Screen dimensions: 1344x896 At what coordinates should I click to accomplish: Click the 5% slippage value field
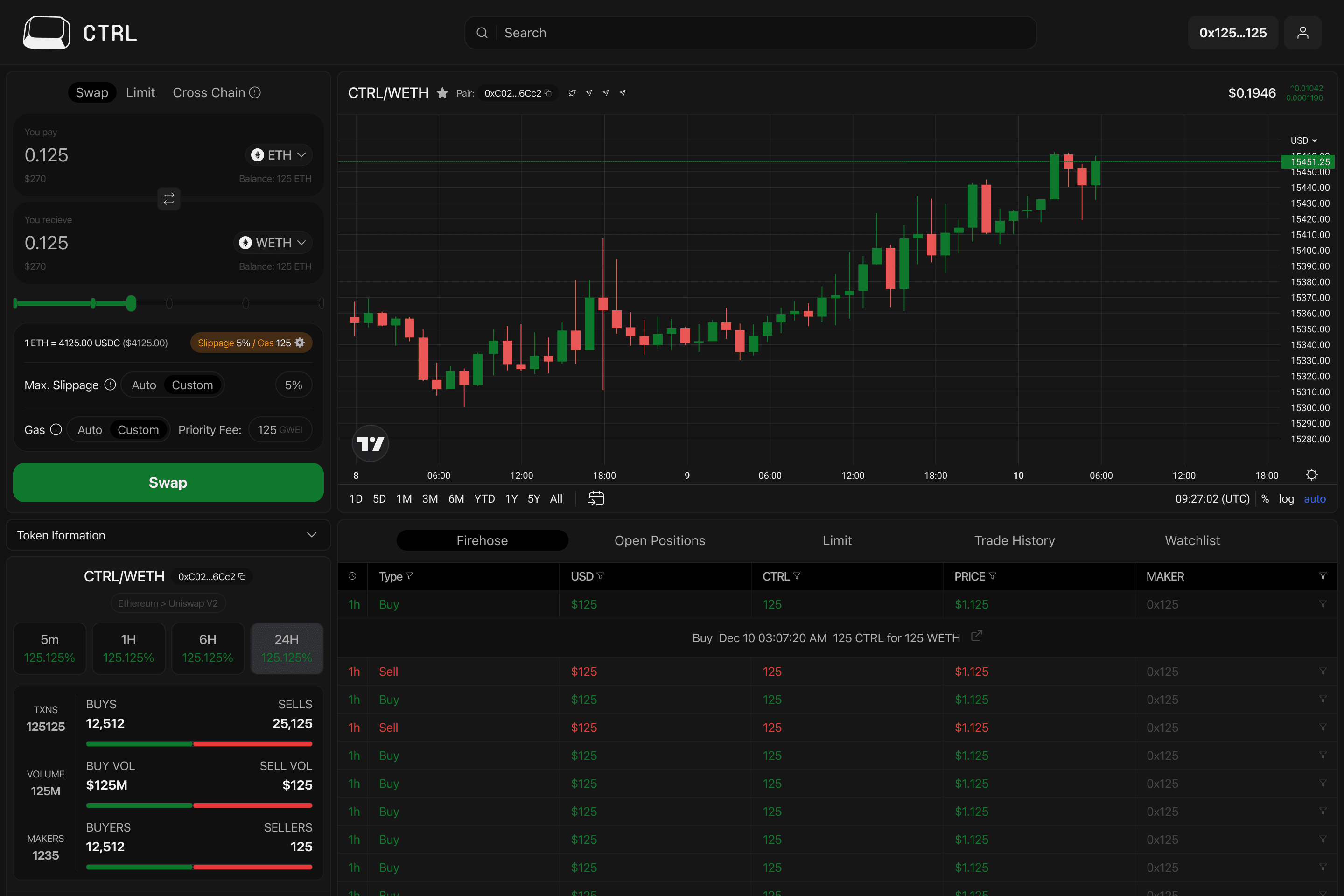coord(294,385)
